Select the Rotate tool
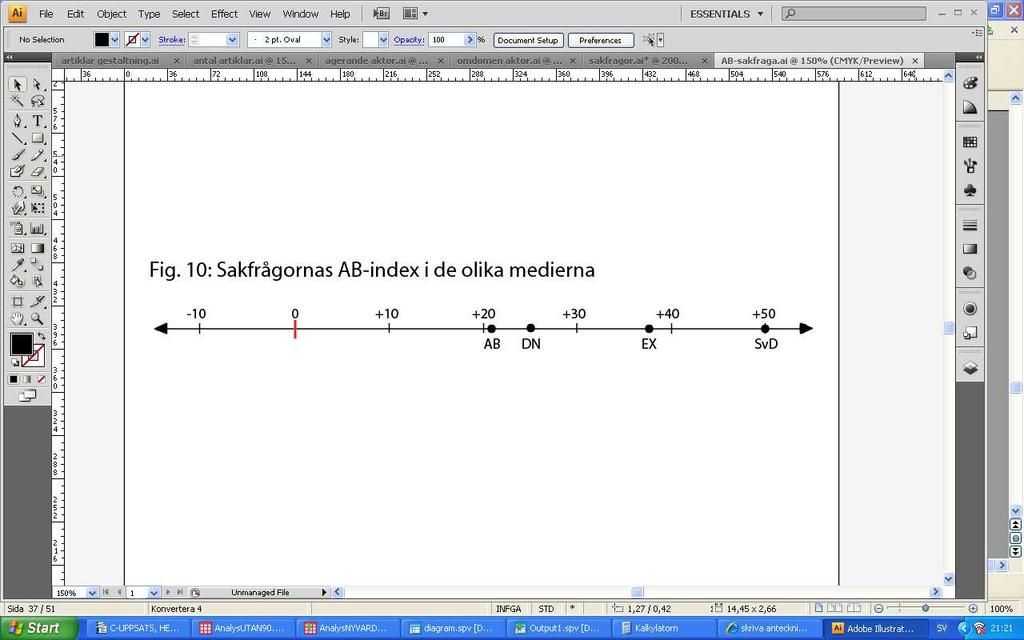The image size is (1024, 640). pyautogui.click(x=18, y=191)
